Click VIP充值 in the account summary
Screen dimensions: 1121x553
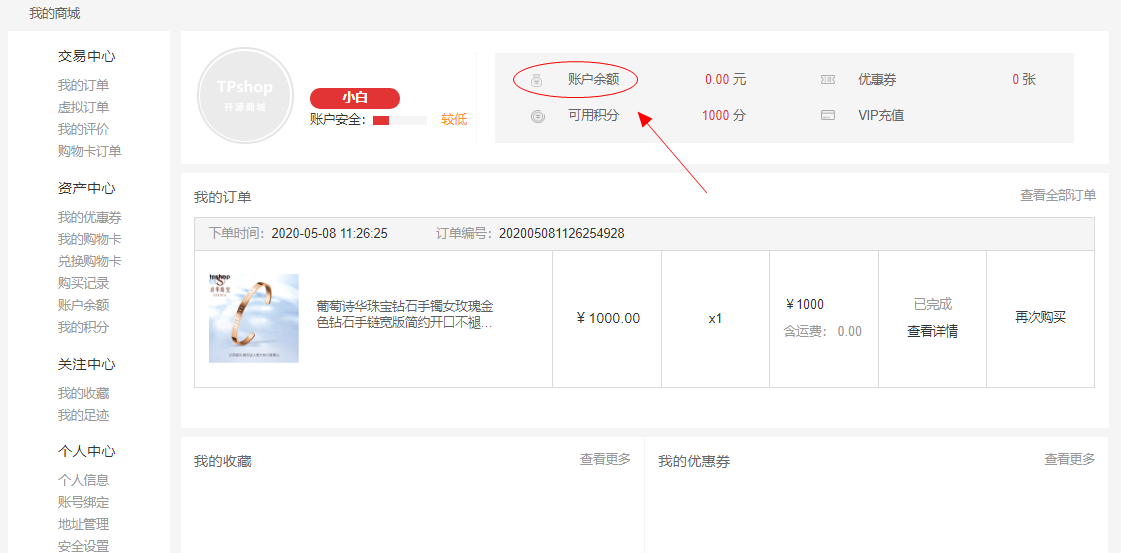tap(880, 116)
